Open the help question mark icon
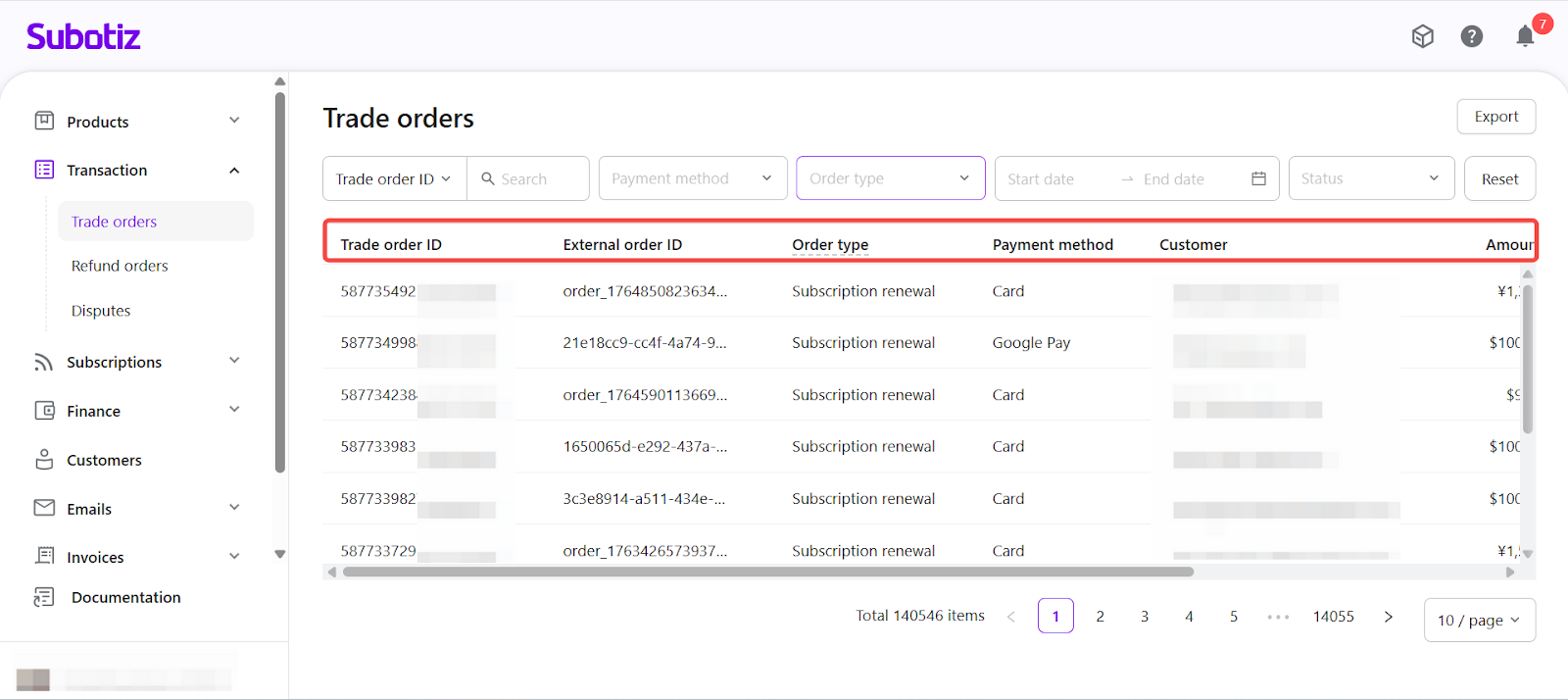 click(x=1471, y=37)
